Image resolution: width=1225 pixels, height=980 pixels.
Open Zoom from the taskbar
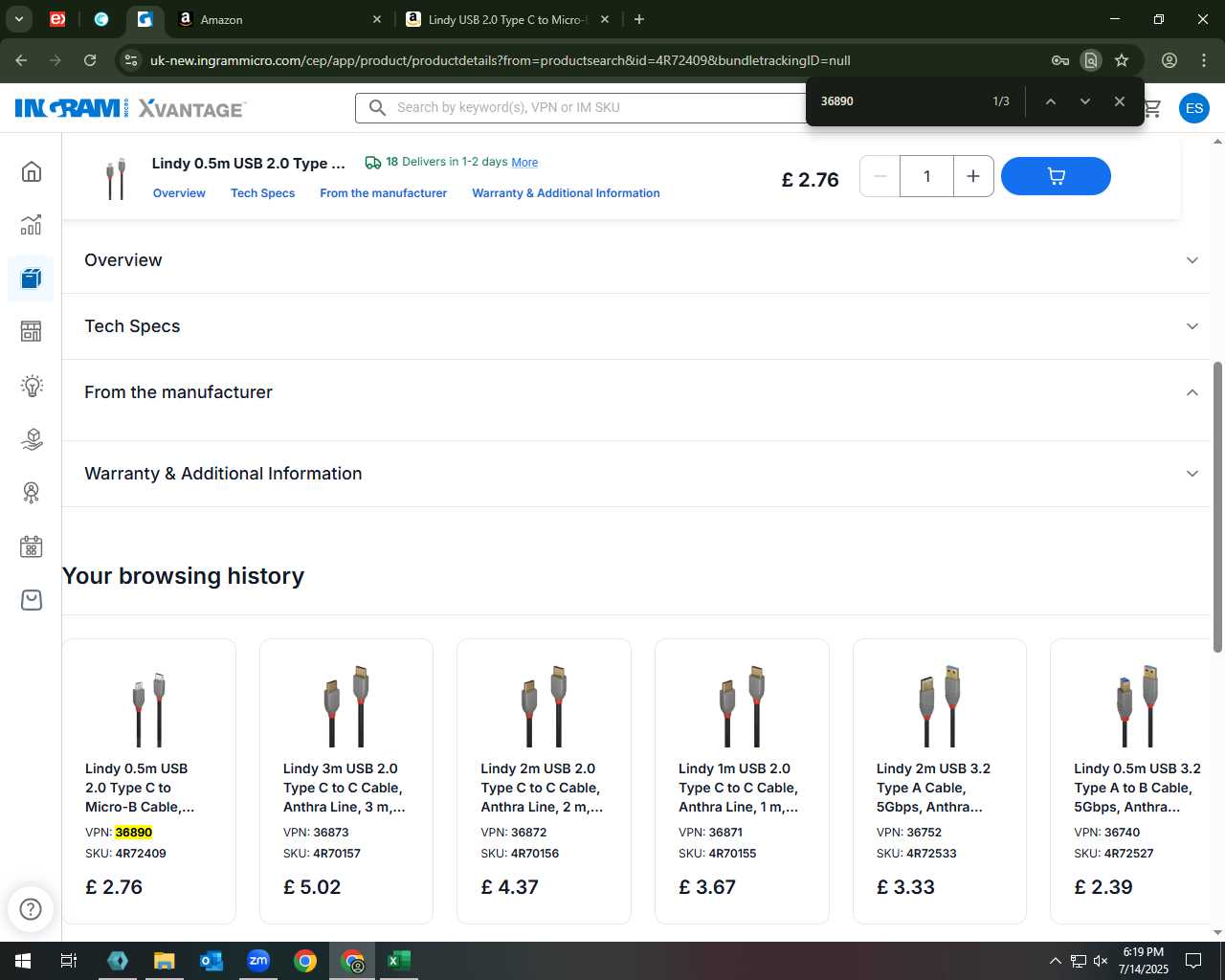click(258, 961)
